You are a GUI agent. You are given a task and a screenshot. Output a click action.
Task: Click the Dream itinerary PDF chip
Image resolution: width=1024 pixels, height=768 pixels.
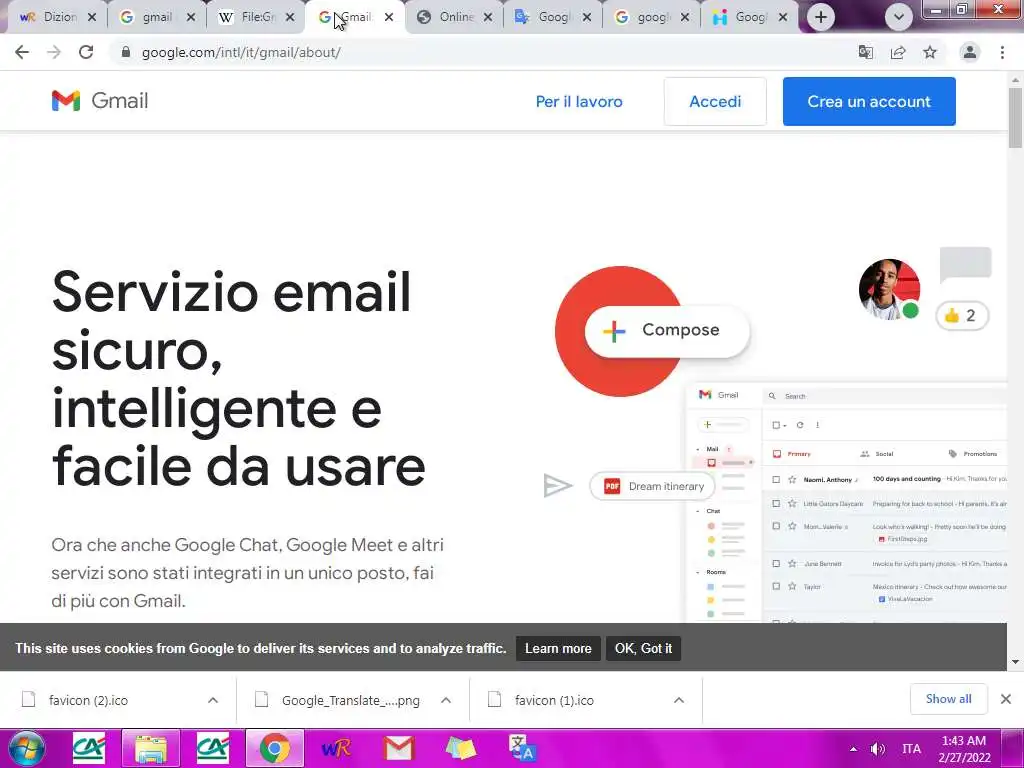pyautogui.click(x=652, y=486)
